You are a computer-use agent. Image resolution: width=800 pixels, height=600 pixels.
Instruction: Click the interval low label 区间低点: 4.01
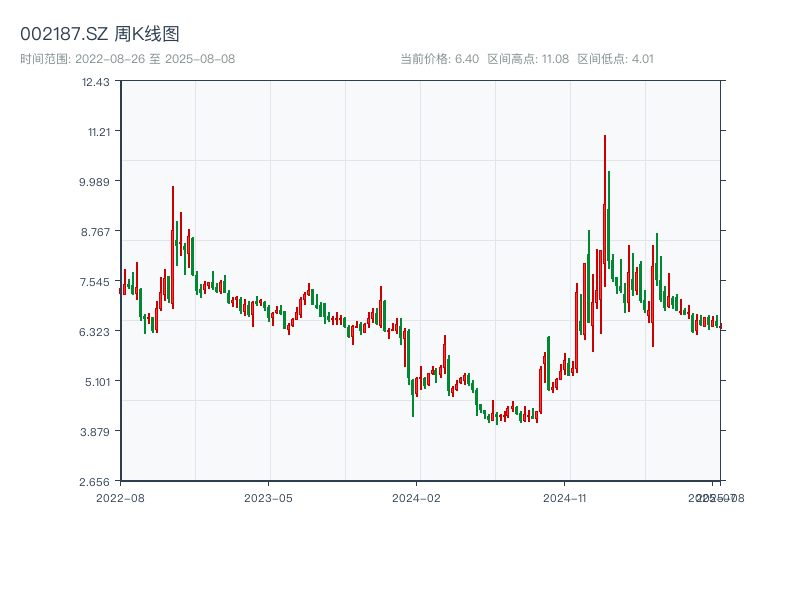pyautogui.click(x=615, y=59)
